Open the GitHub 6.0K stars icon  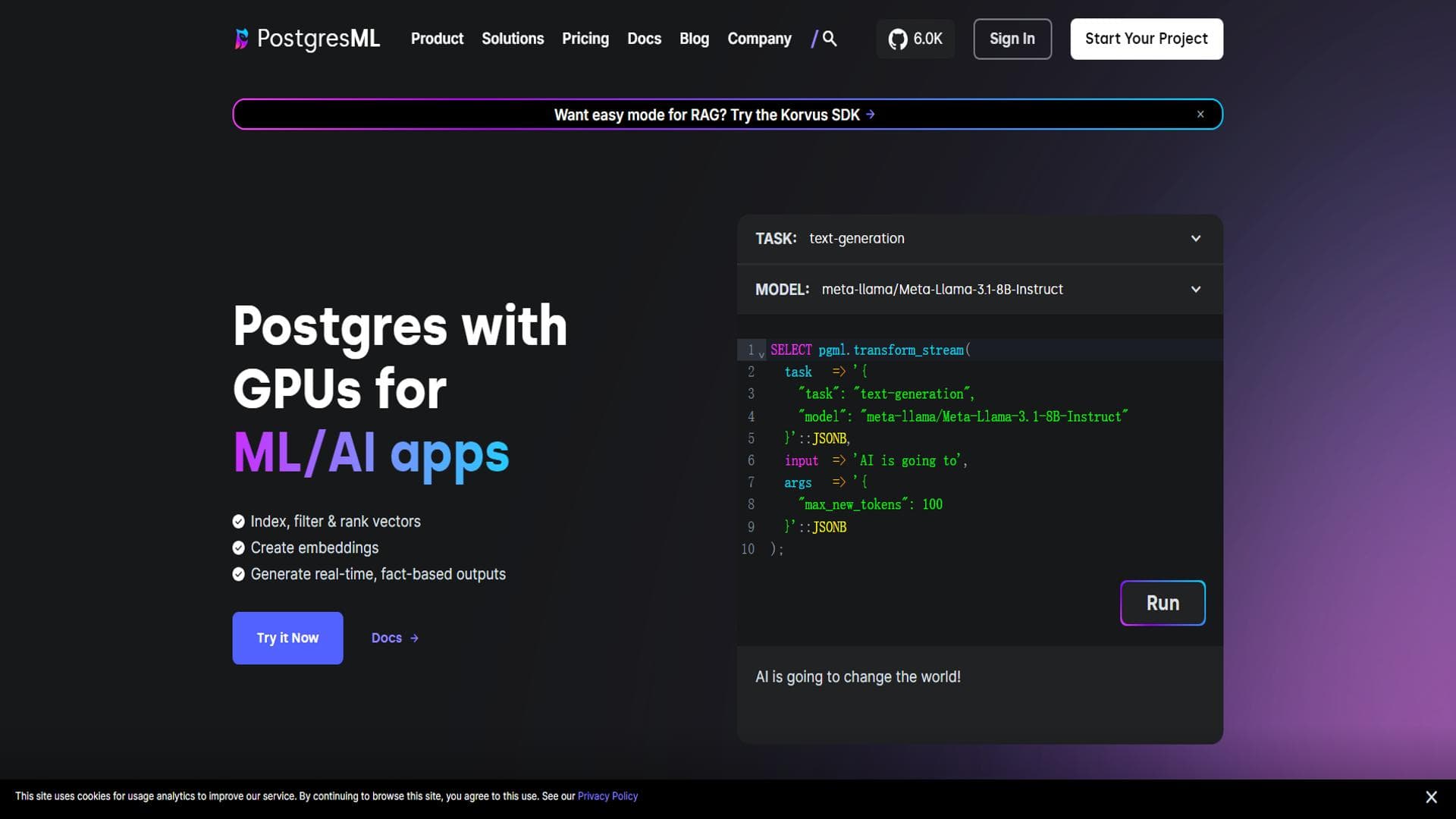898,39
